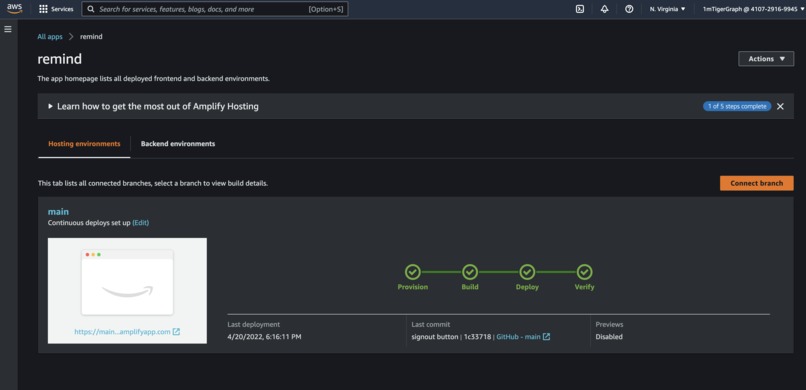Open the AWS console home logo

click(x=14, y=9)
